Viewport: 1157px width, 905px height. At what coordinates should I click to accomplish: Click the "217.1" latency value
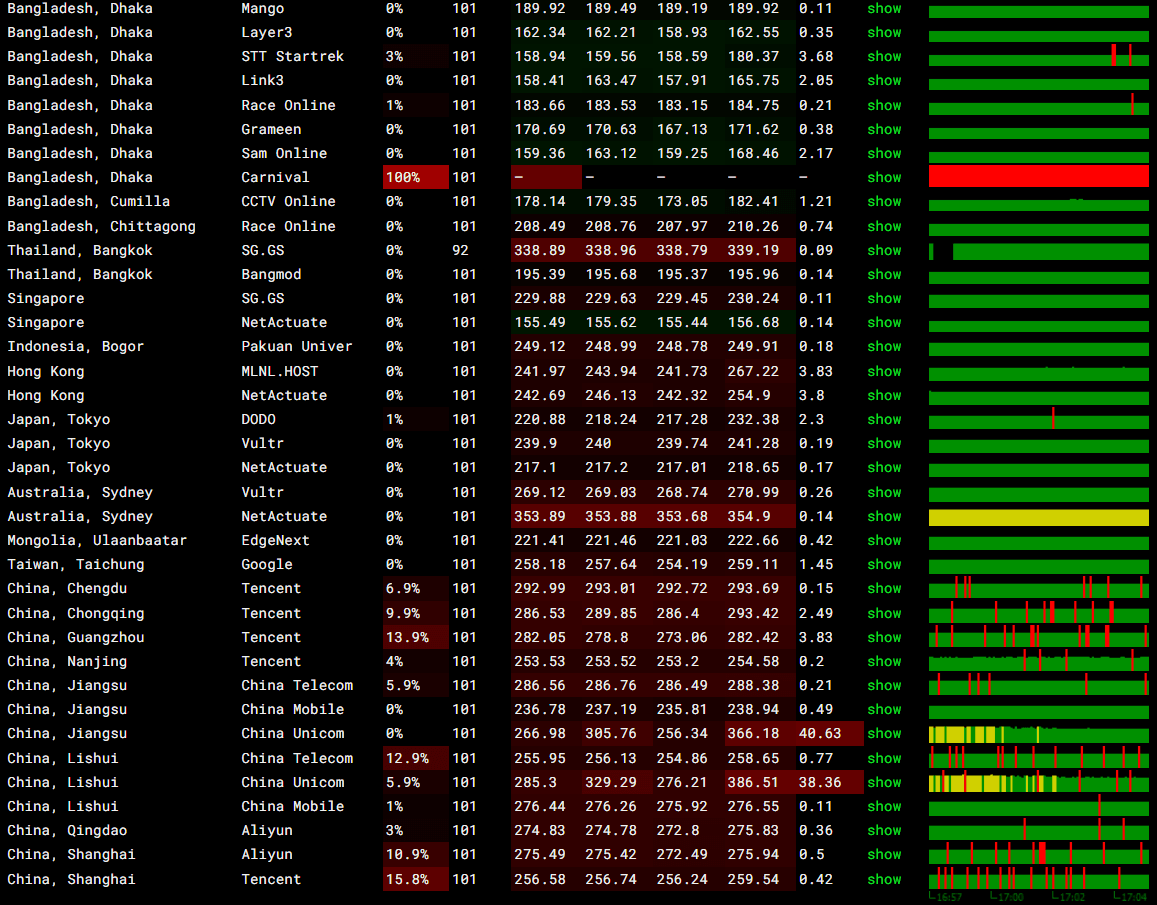pyautogui.click(x=535, y=468)
